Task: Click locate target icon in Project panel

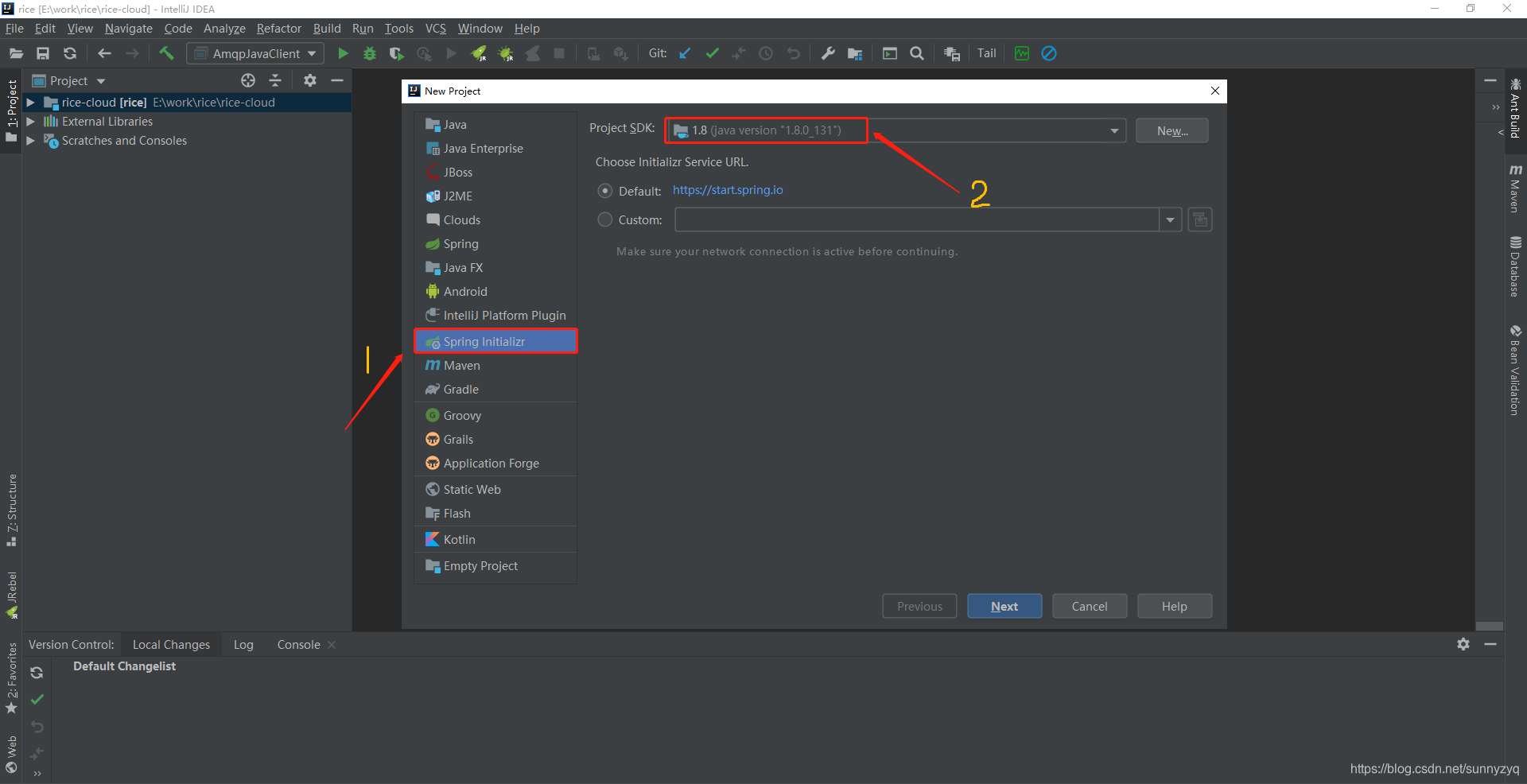Action: tap(248, 80)
